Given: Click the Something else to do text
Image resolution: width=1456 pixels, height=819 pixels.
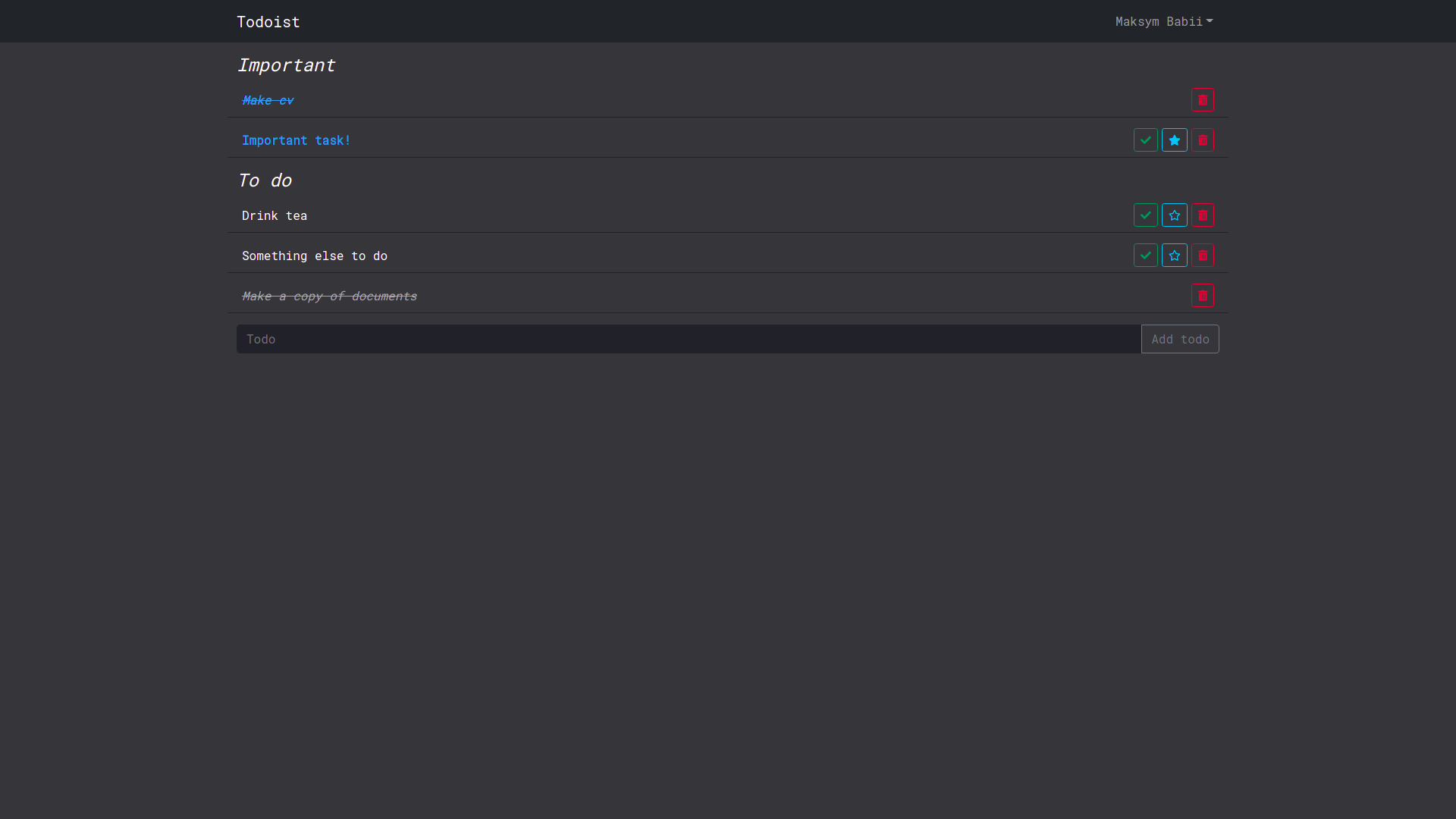Looking at the screenshot, I should 314,256.
